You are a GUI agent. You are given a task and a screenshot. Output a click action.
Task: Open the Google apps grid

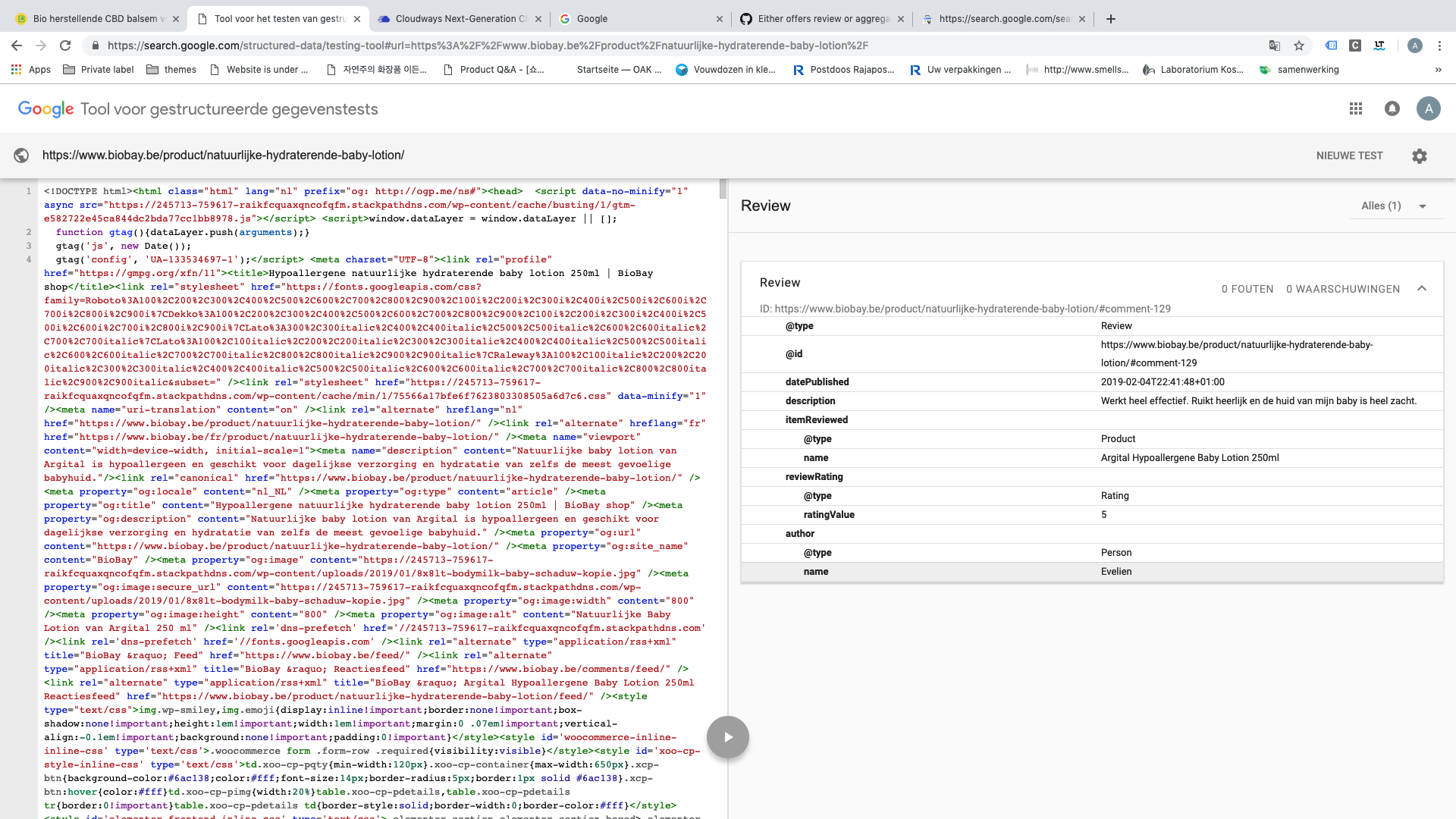[x=1356, y=108]
